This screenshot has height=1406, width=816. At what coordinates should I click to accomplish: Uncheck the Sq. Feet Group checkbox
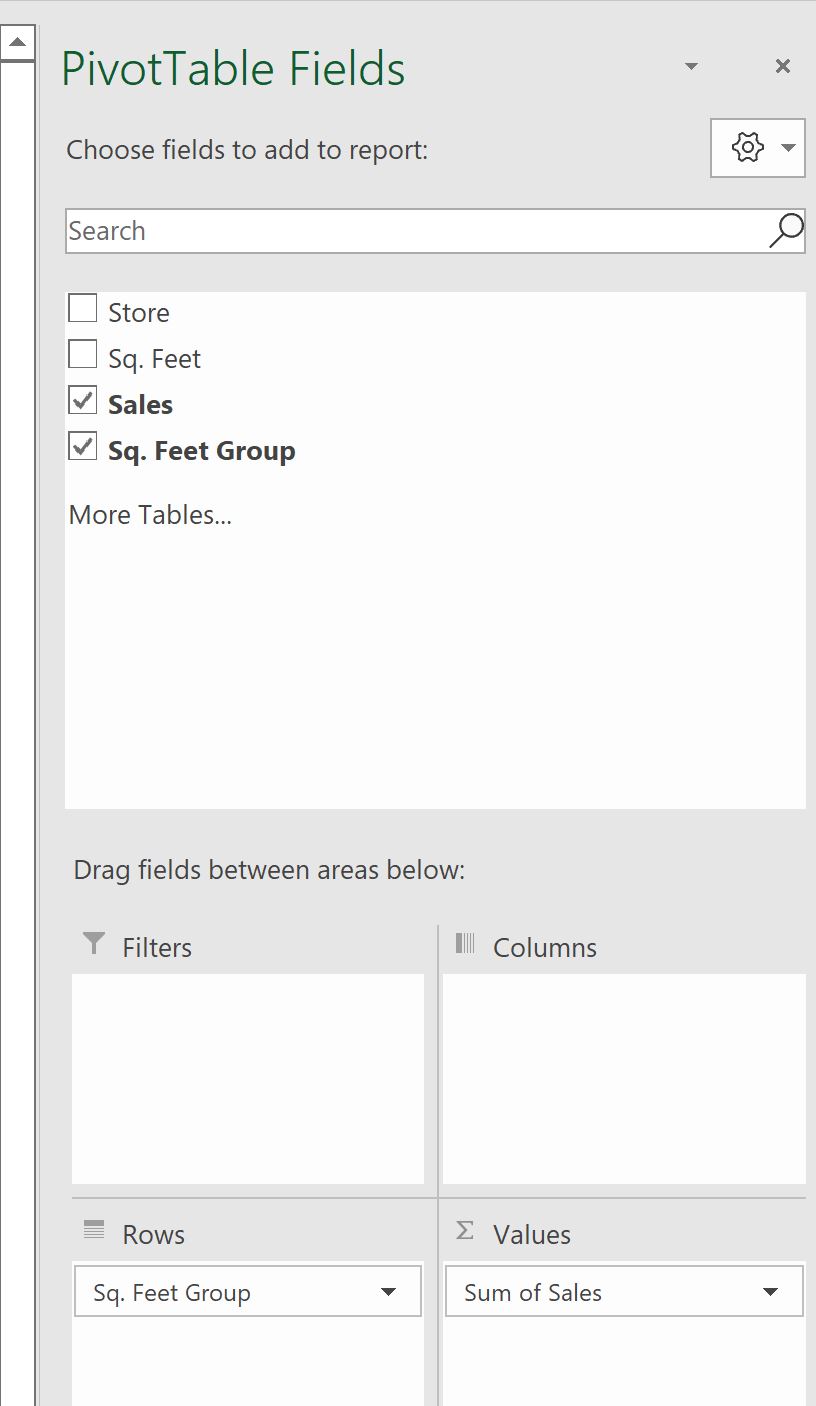[83, 446]
